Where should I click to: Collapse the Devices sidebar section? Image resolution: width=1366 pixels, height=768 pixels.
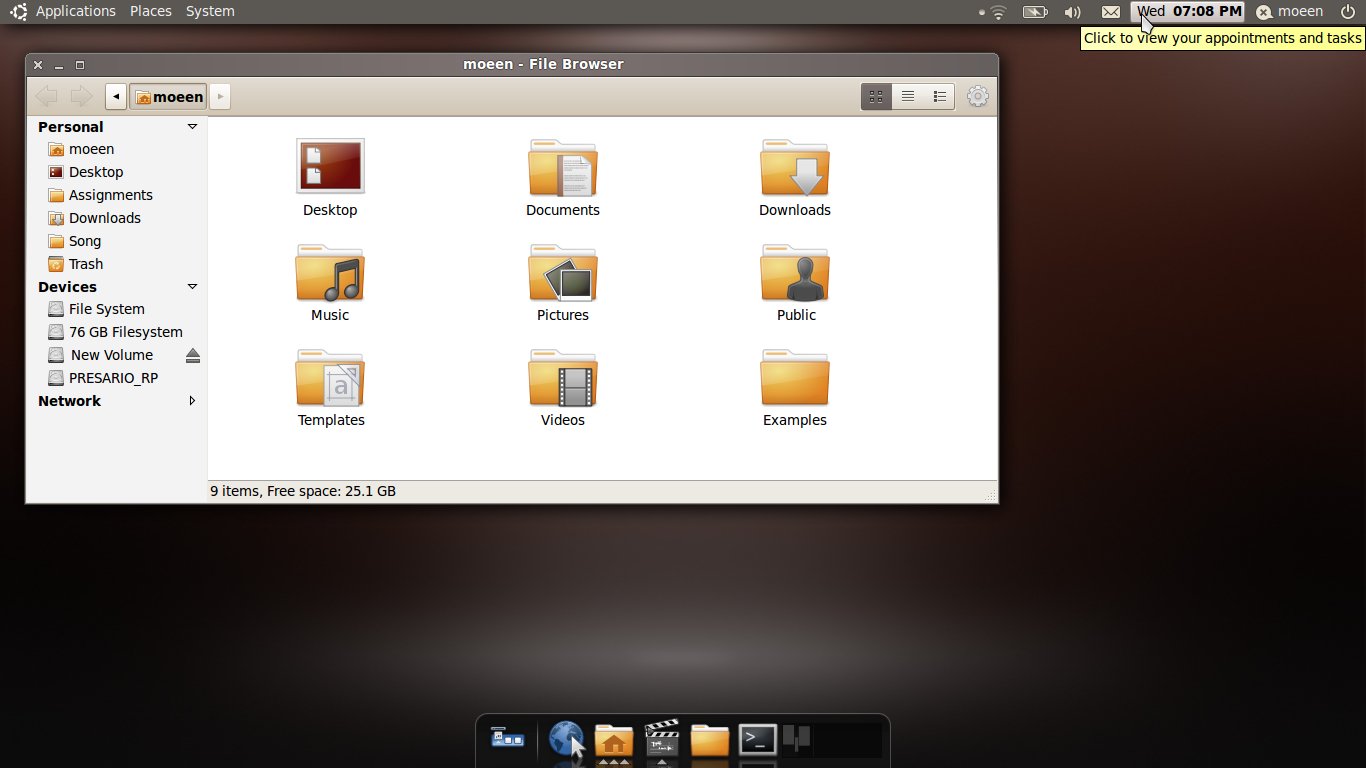click(x=192, y=287)
